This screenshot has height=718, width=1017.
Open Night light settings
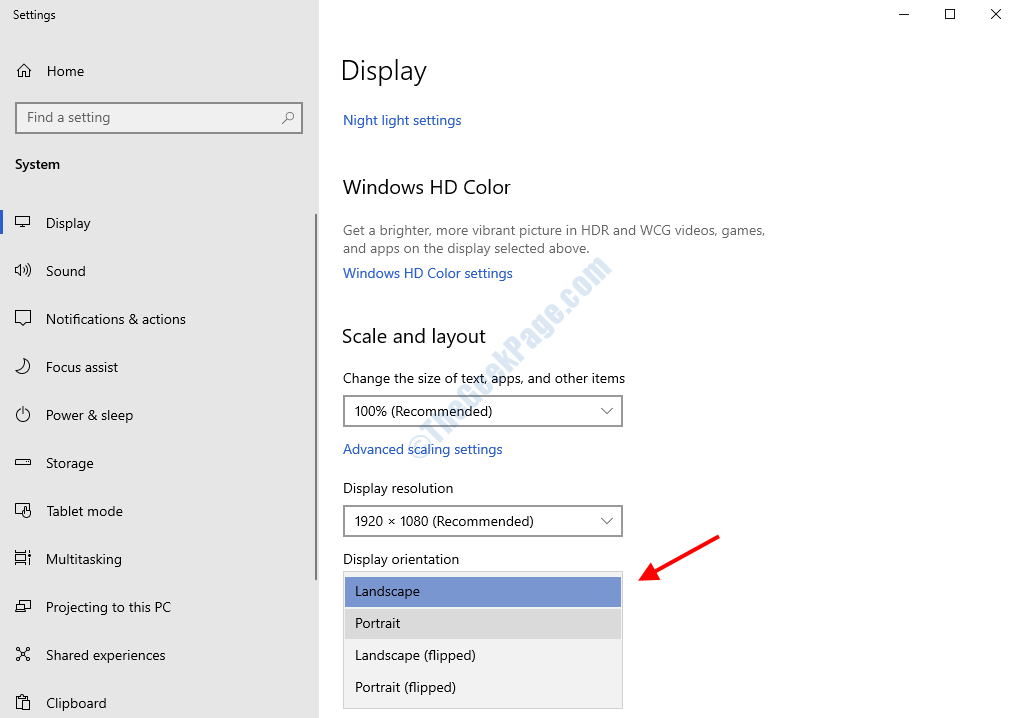402,120
